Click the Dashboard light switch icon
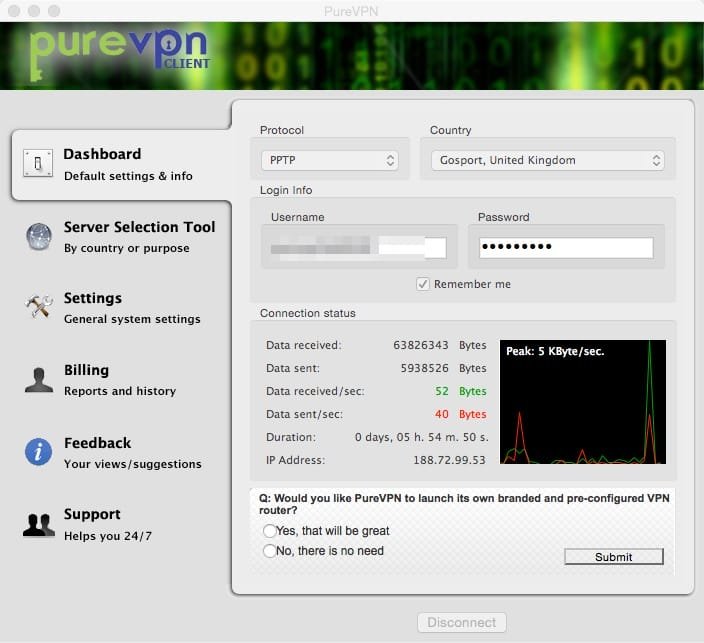 coord(39,164)
